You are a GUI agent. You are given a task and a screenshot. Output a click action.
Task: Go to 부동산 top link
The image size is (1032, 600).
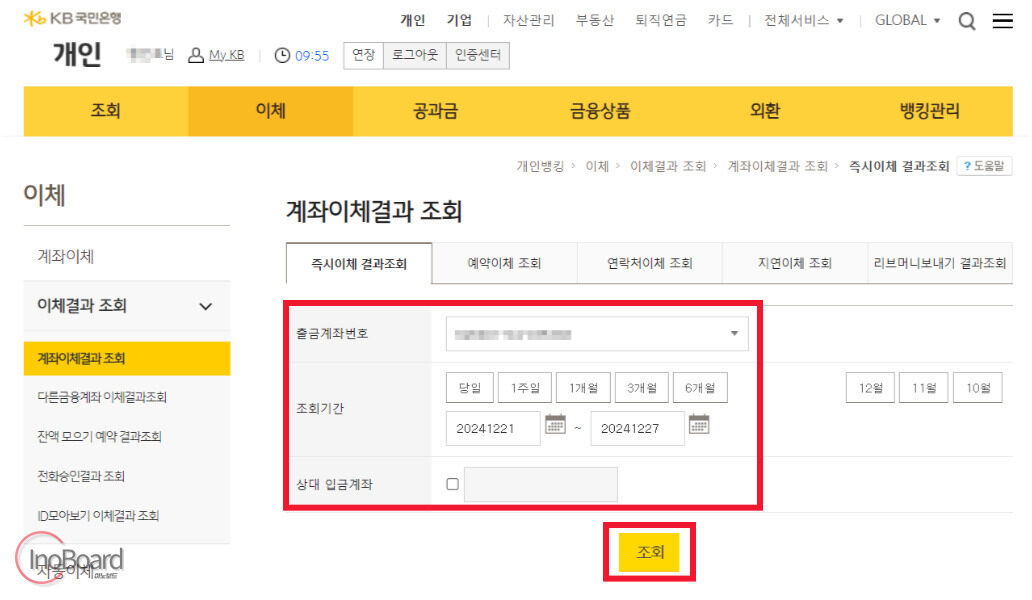[x=594, y=20]
